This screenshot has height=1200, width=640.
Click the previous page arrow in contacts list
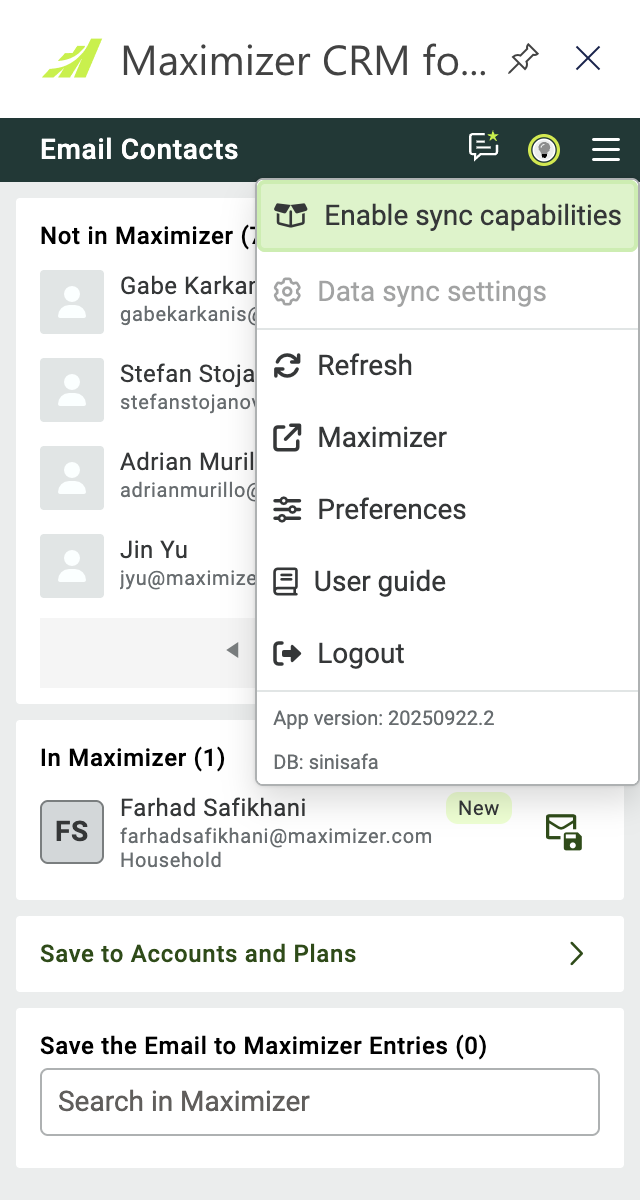click(232, 651)
